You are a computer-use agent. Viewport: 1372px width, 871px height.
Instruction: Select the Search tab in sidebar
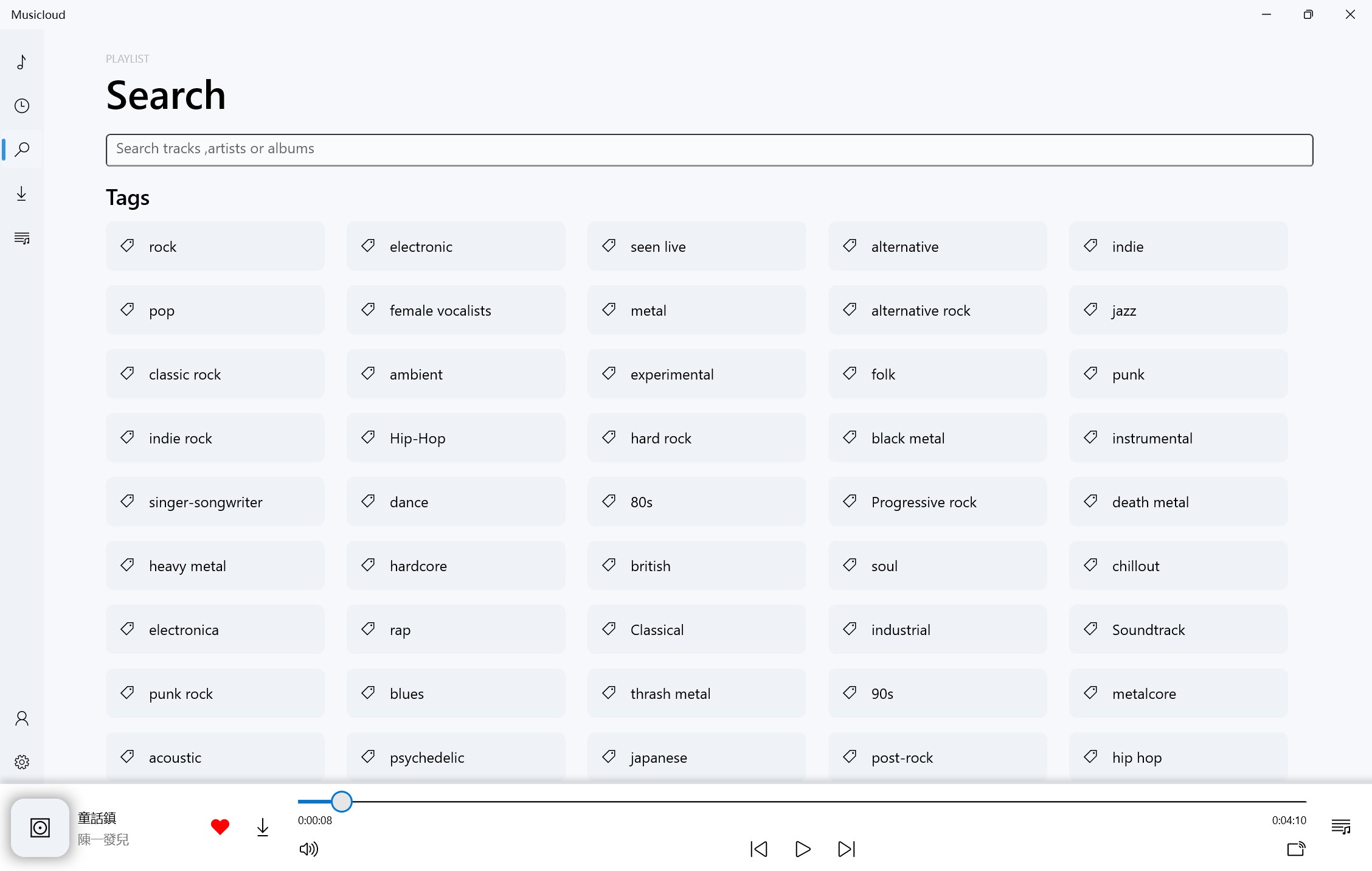point(22,150)
